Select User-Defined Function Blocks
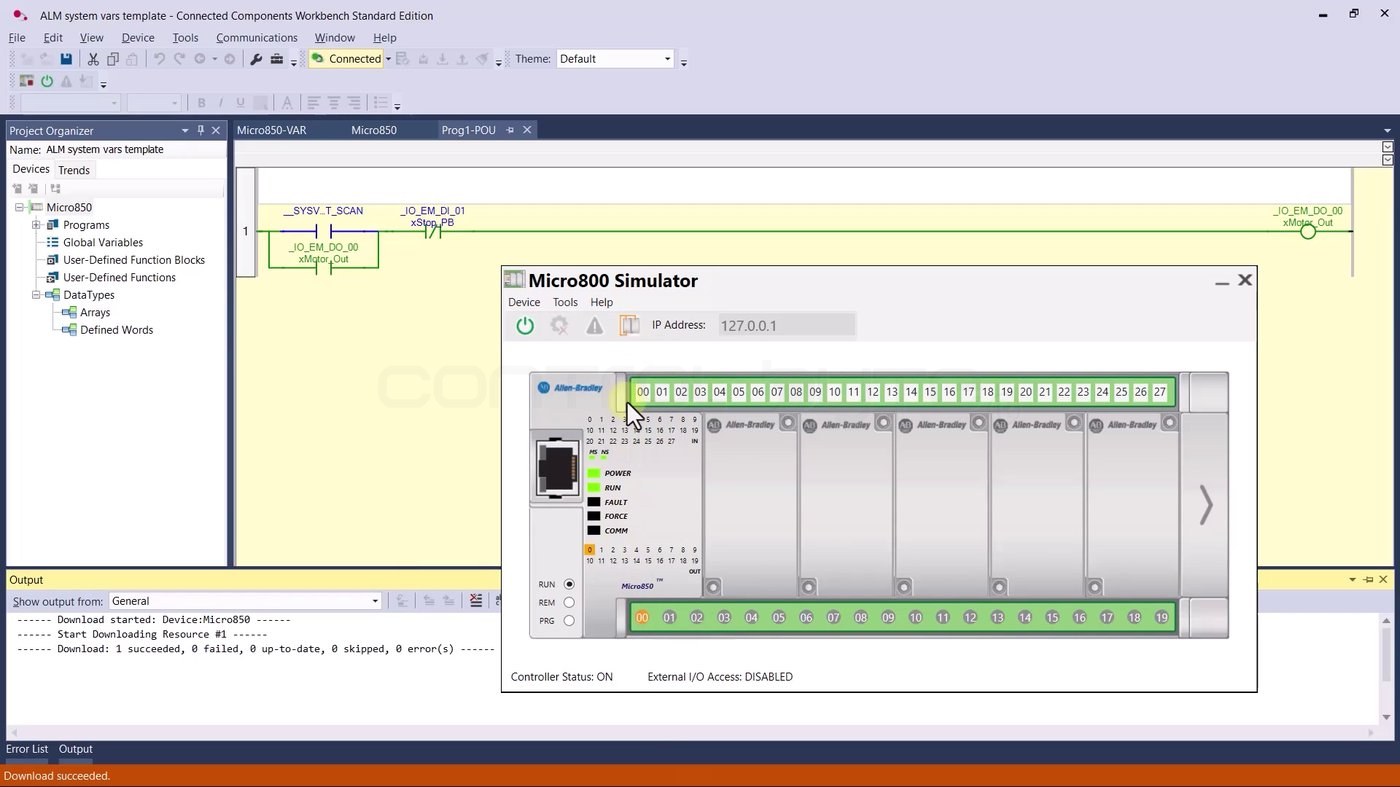The height and width of the screenshot is (787, 1400). click(134, 260)
